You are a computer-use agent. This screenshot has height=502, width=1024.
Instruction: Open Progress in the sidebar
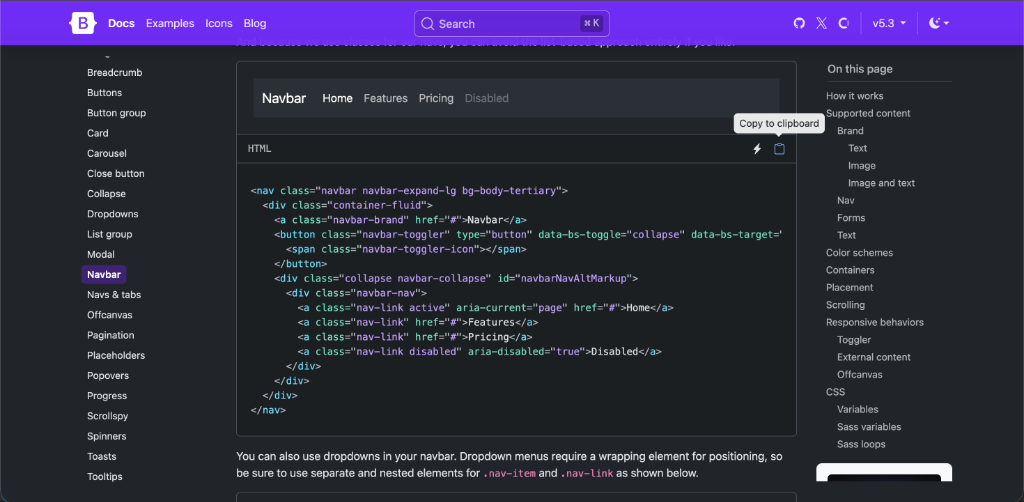[x=107, y=396]
